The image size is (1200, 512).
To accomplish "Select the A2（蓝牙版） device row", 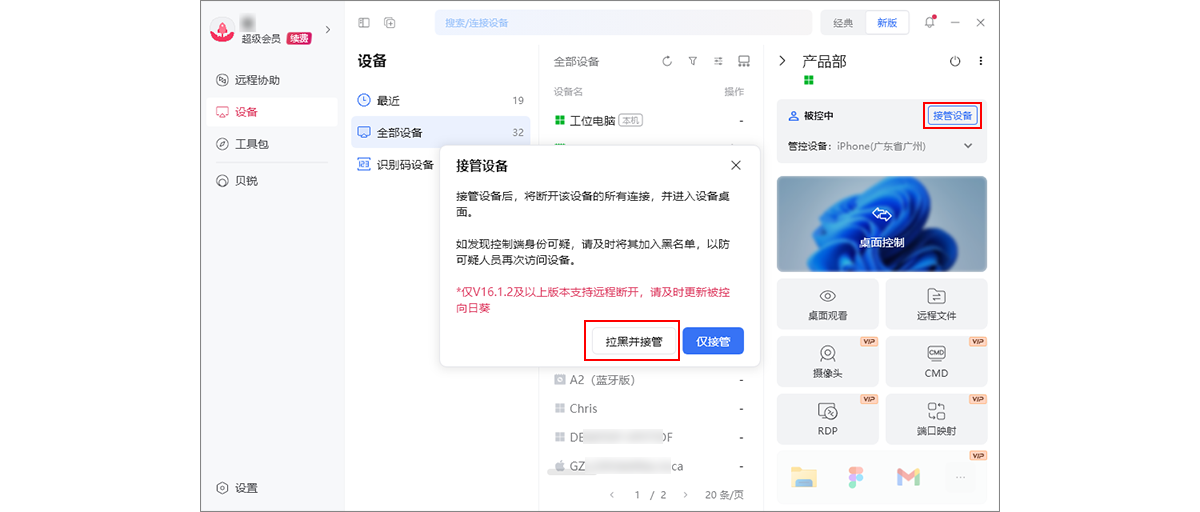I will pos(651,380).
